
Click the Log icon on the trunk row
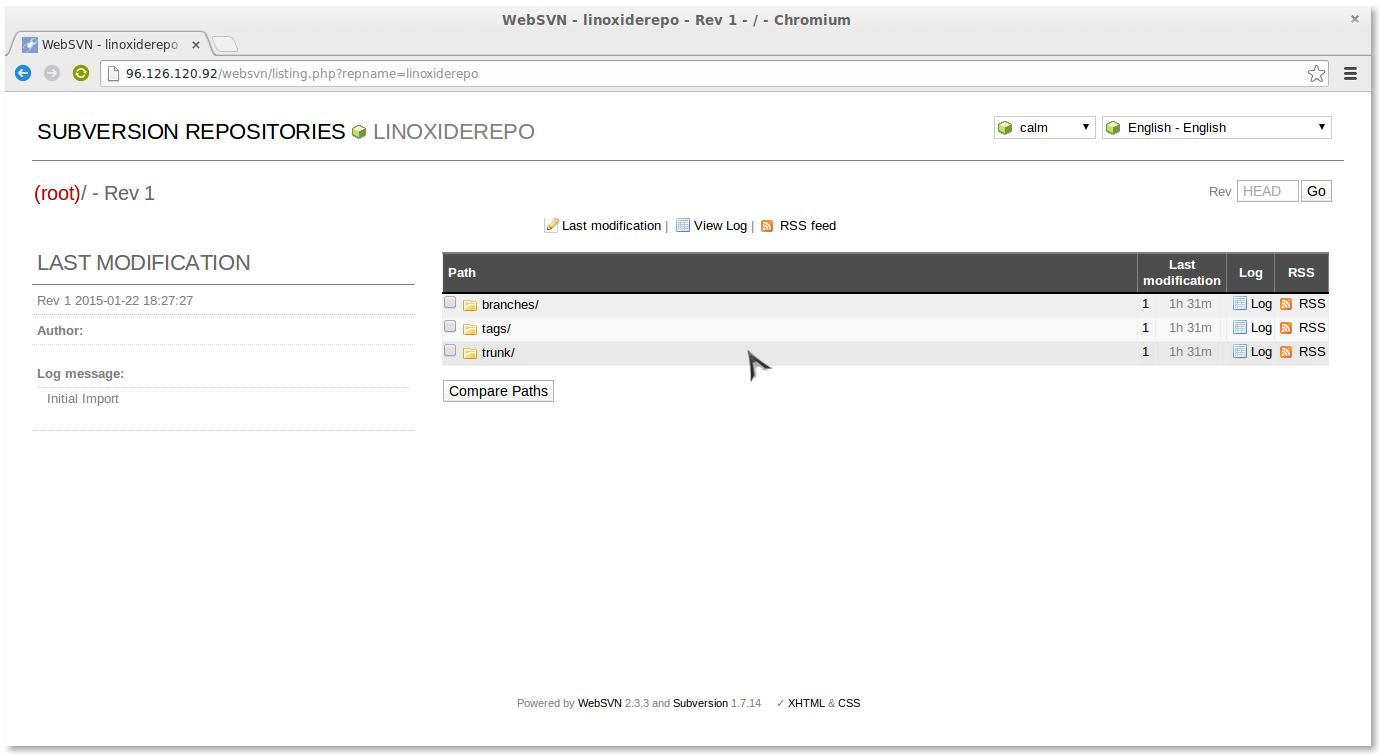1239,351
